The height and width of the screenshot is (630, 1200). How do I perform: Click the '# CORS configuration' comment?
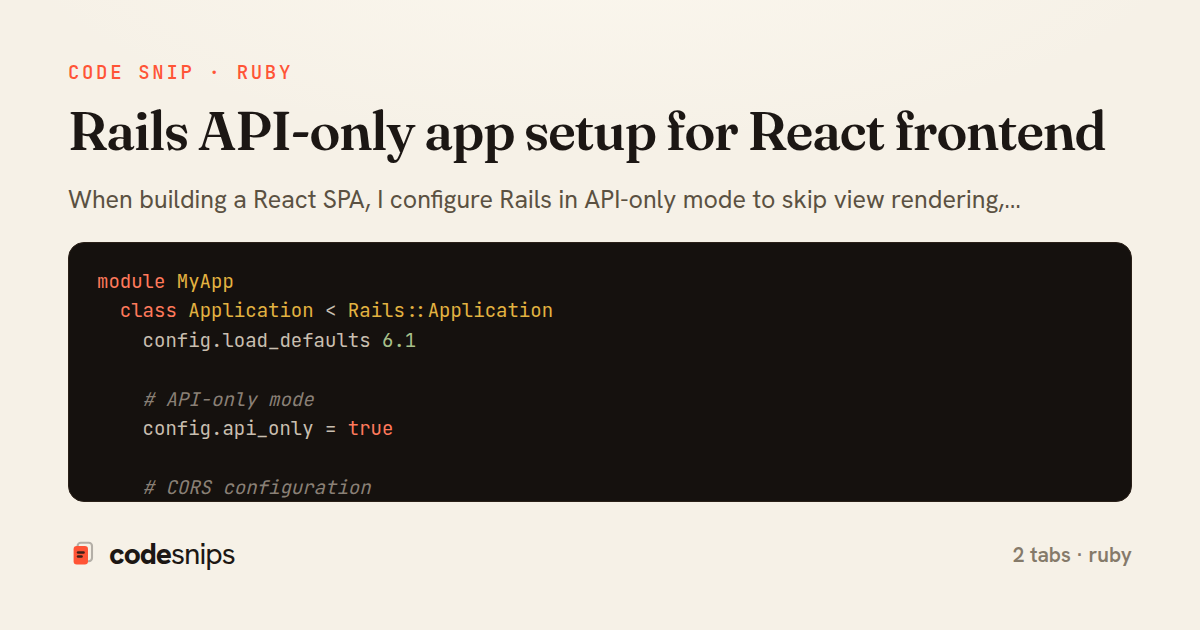pyautogui.click(x=257, y=488)
